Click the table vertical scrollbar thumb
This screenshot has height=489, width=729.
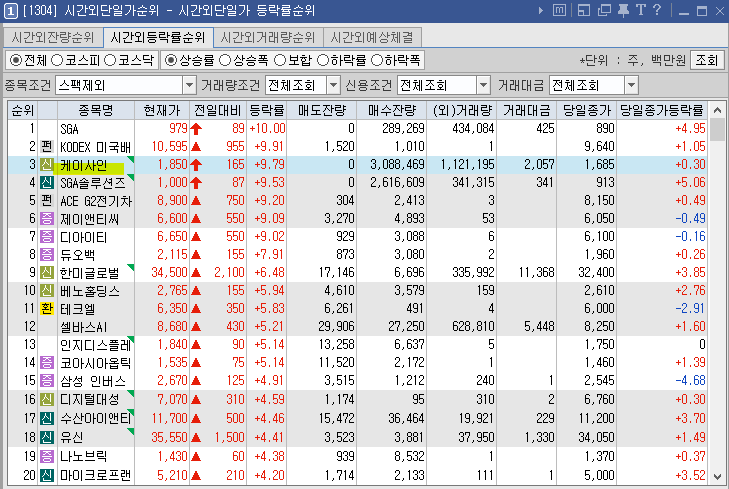(717, 130)
